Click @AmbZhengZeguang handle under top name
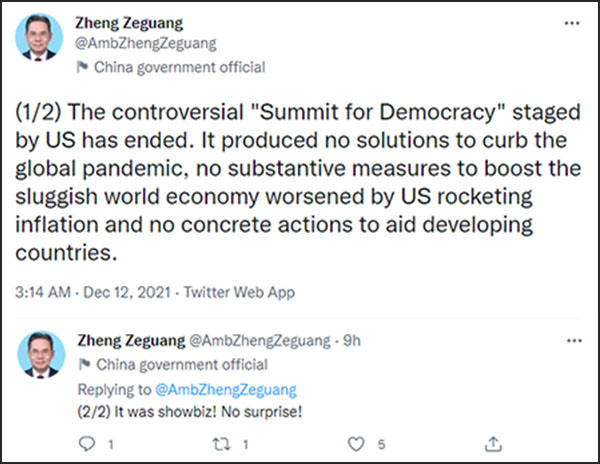Screen dimensions: 600x464 point(145,44)
